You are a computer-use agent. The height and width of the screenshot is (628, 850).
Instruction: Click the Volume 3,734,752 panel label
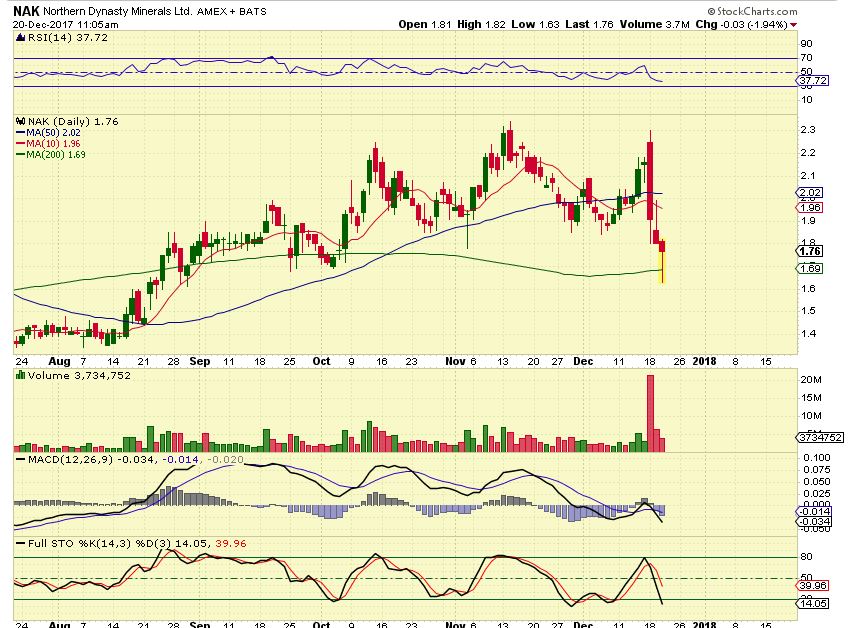pos(79,375)
